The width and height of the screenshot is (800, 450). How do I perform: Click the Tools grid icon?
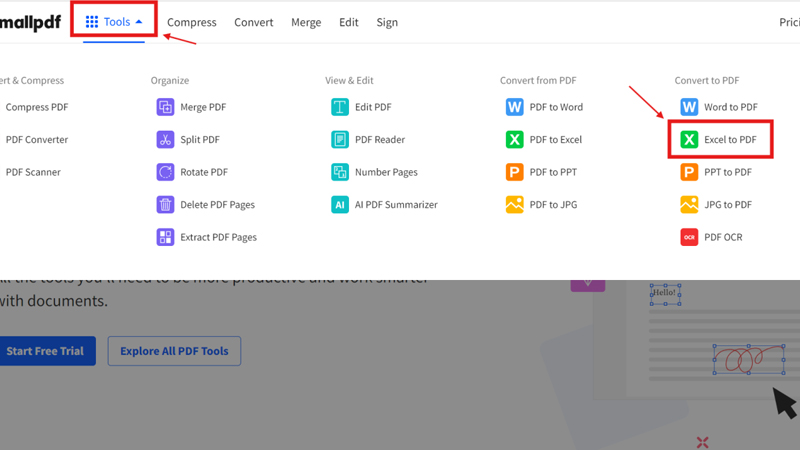coord(92,22)
